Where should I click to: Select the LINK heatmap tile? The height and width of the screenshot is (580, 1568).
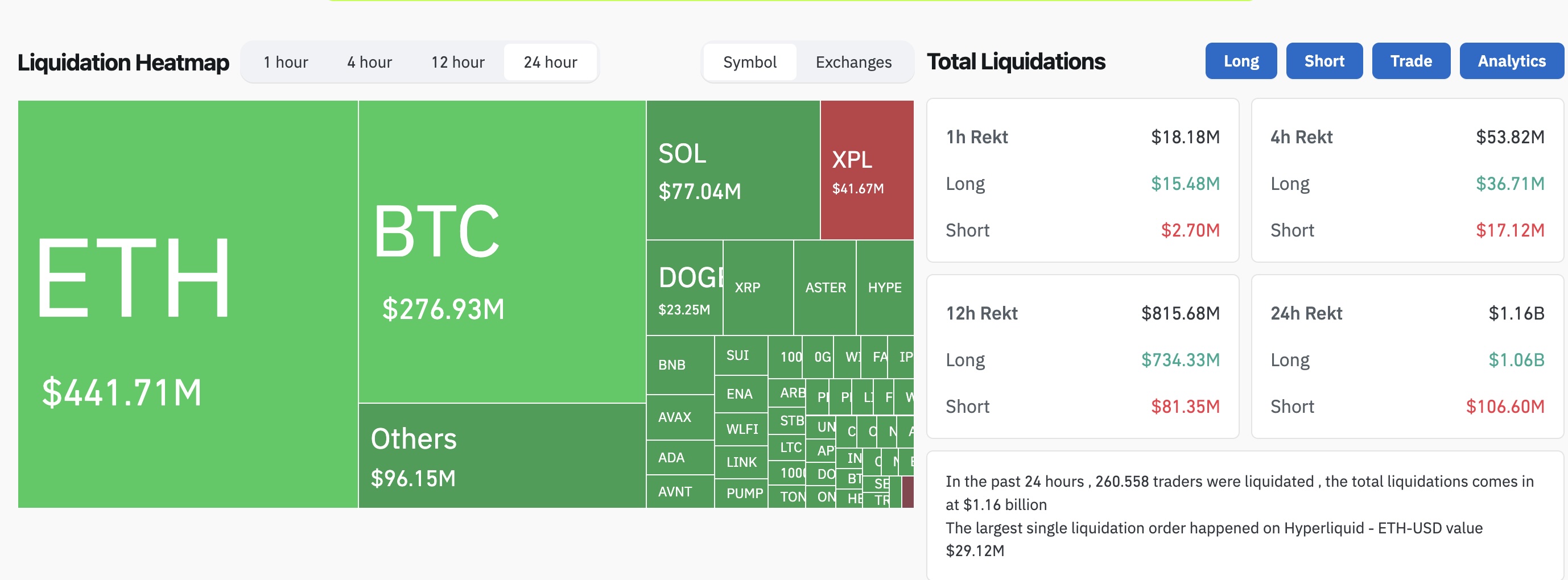pos(741,462)
